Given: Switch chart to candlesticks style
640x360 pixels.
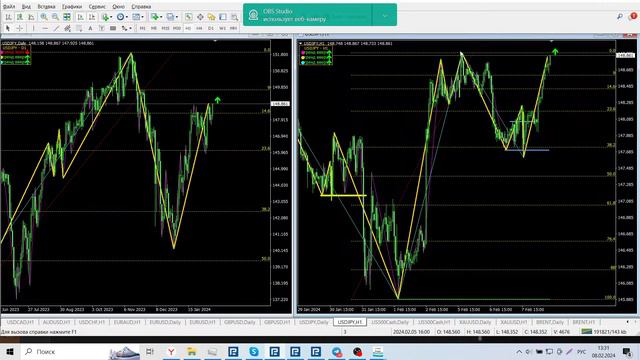Looking at the screenshot, I should (x=19, y=17).
